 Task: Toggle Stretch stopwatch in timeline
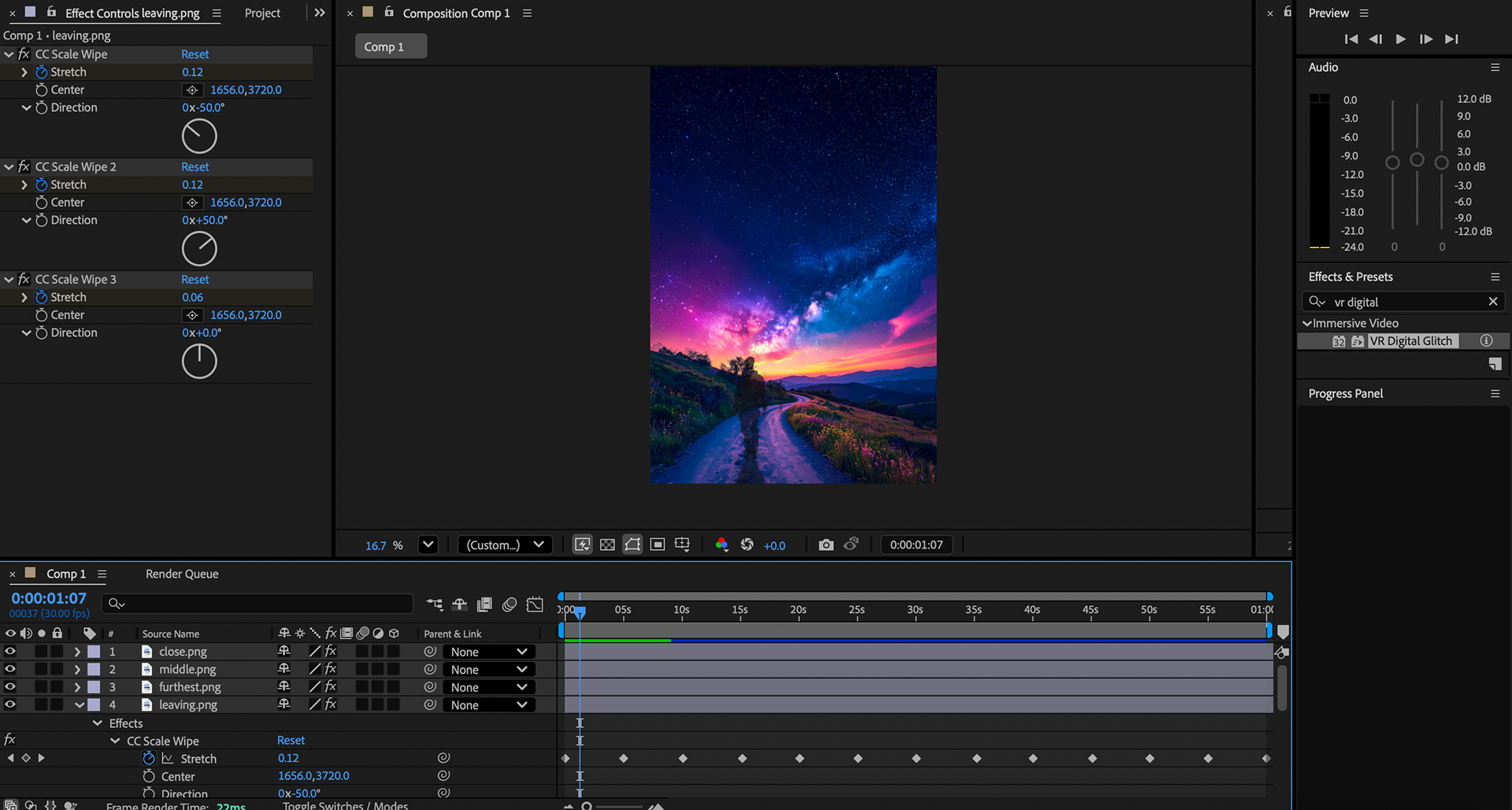point(149,758)
